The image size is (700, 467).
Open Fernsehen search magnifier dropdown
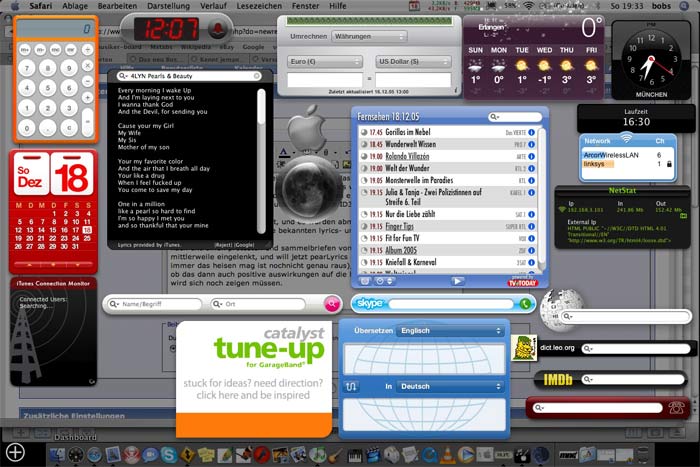(494, 117)
